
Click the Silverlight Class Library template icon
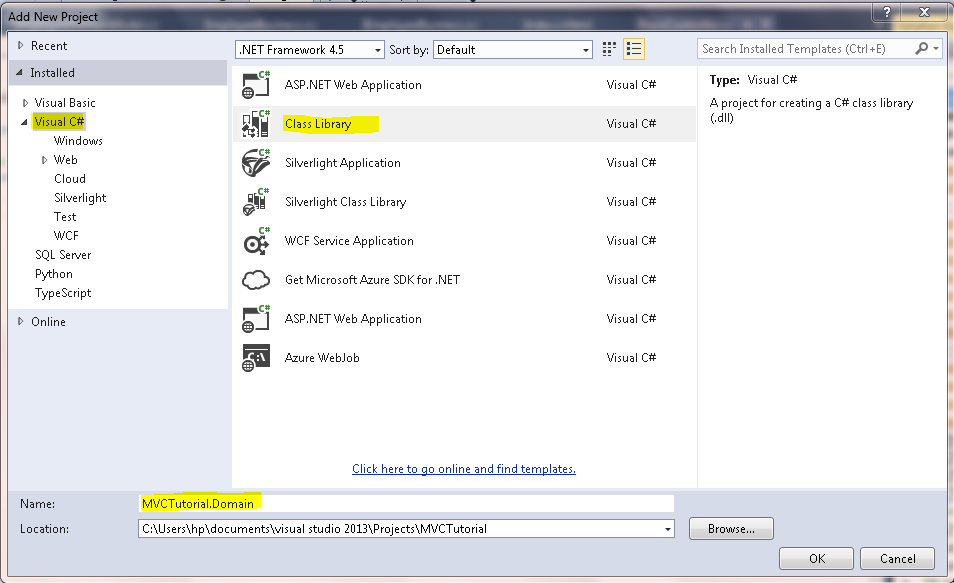point(256,201)
